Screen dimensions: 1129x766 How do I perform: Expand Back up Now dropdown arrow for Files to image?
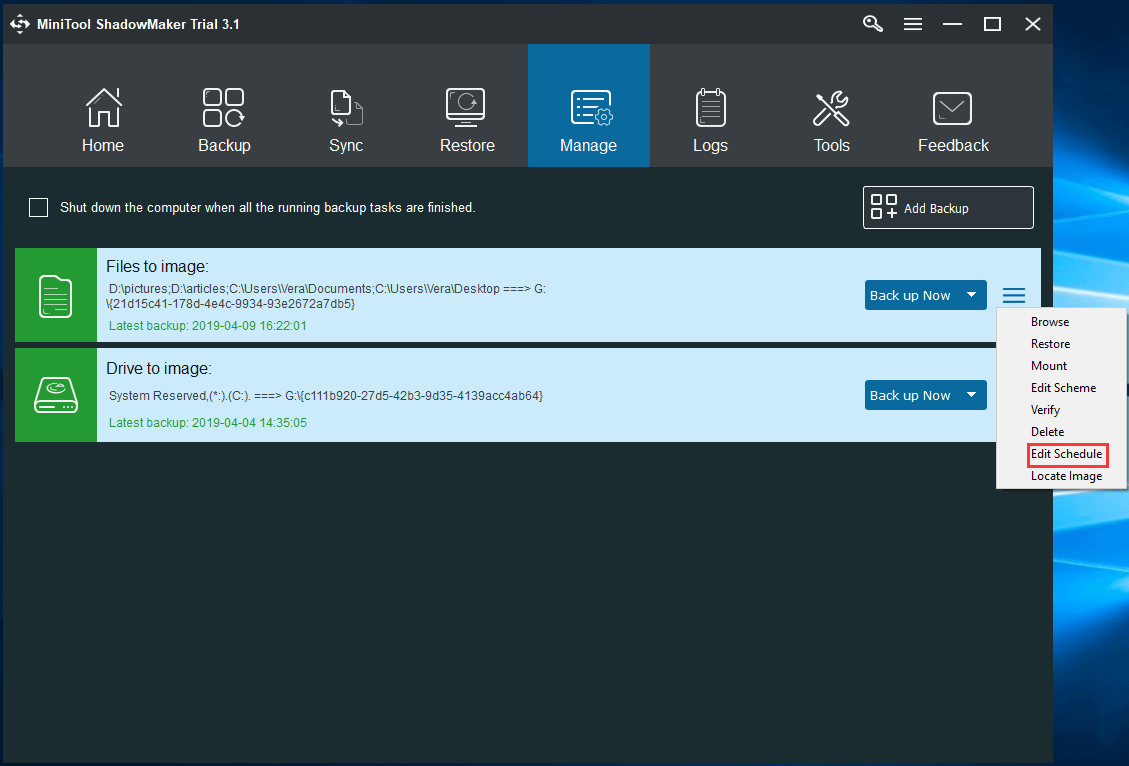pyautogui.click(x=971, y=295)
